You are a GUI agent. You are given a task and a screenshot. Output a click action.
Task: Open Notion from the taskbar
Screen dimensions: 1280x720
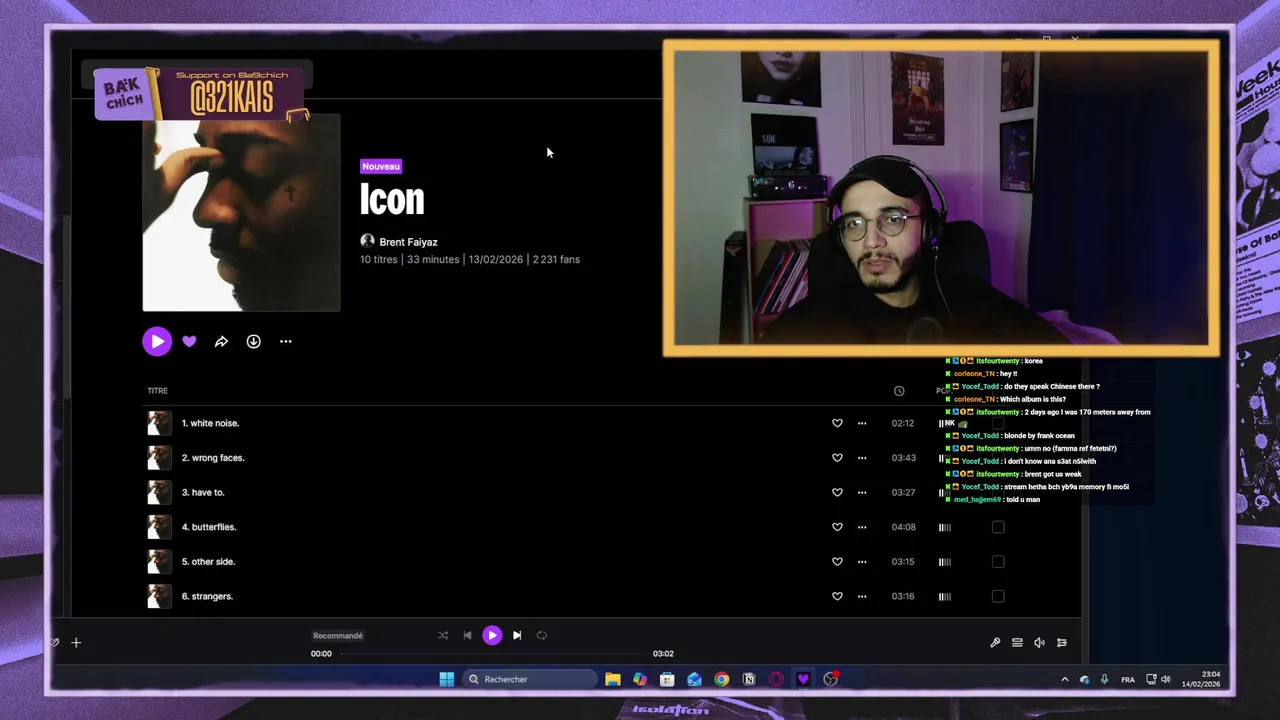coord(749,679)
